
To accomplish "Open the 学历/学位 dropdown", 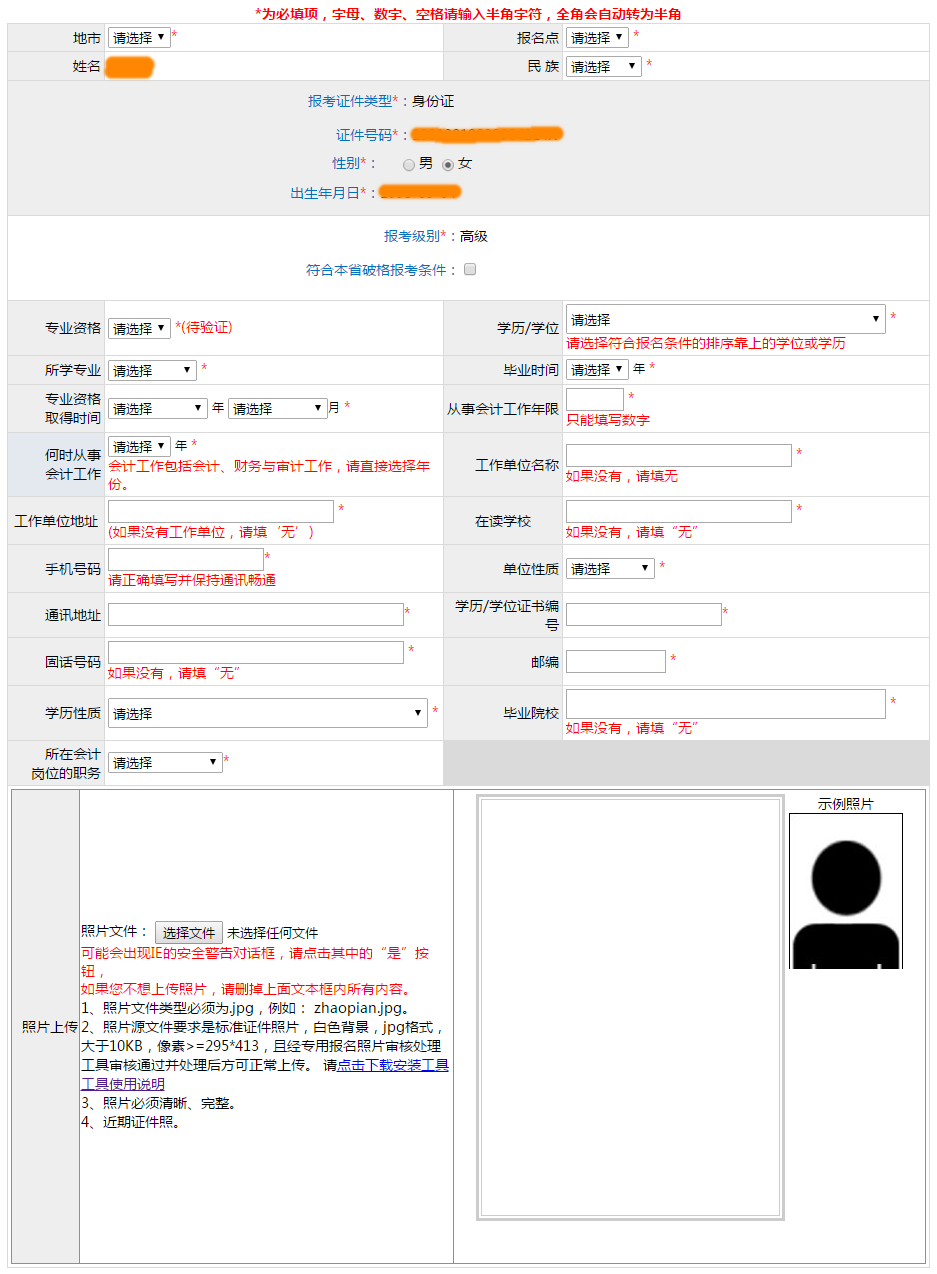I will pyautogui.click(x=725, y=320).
